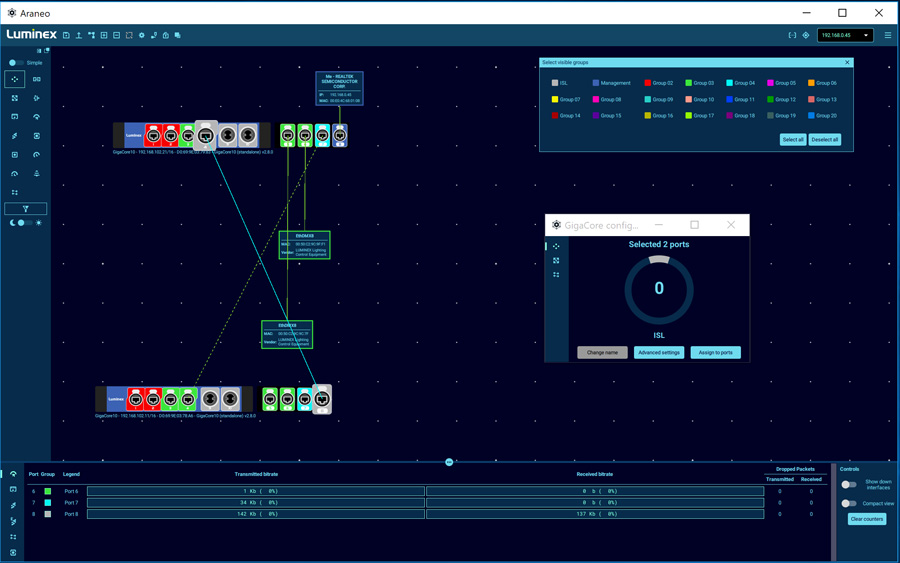Click the group number dial showing 0
Viewport: 900px width, 563px height.
click(659, 289)
